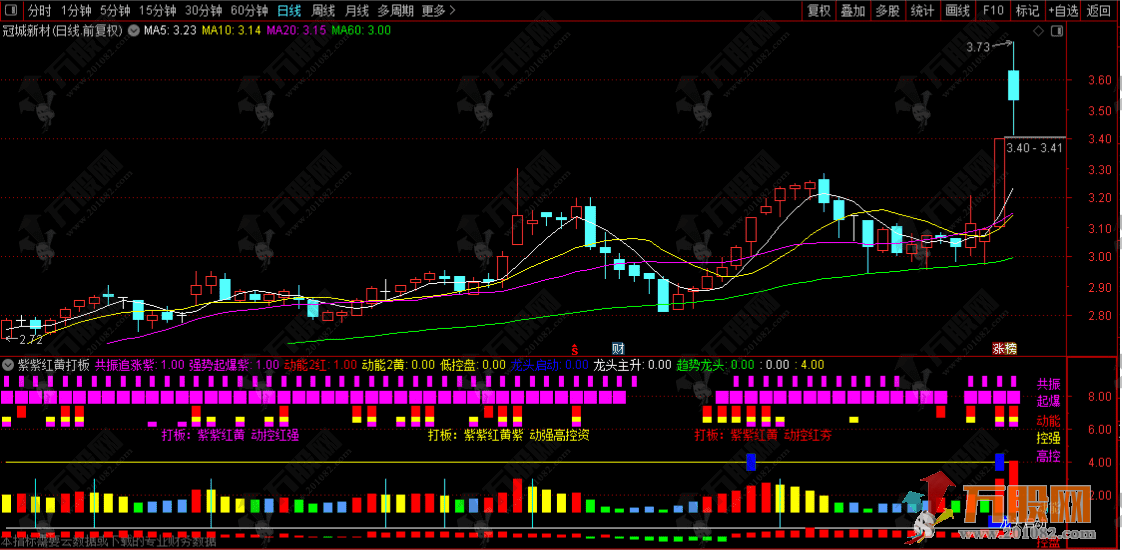Image resolution: width=1122 pixels, height=550 pixels.
Task: Click the last cyan candlestick near 3.60
Action: pyautogui.click(x=1013, y=84)
